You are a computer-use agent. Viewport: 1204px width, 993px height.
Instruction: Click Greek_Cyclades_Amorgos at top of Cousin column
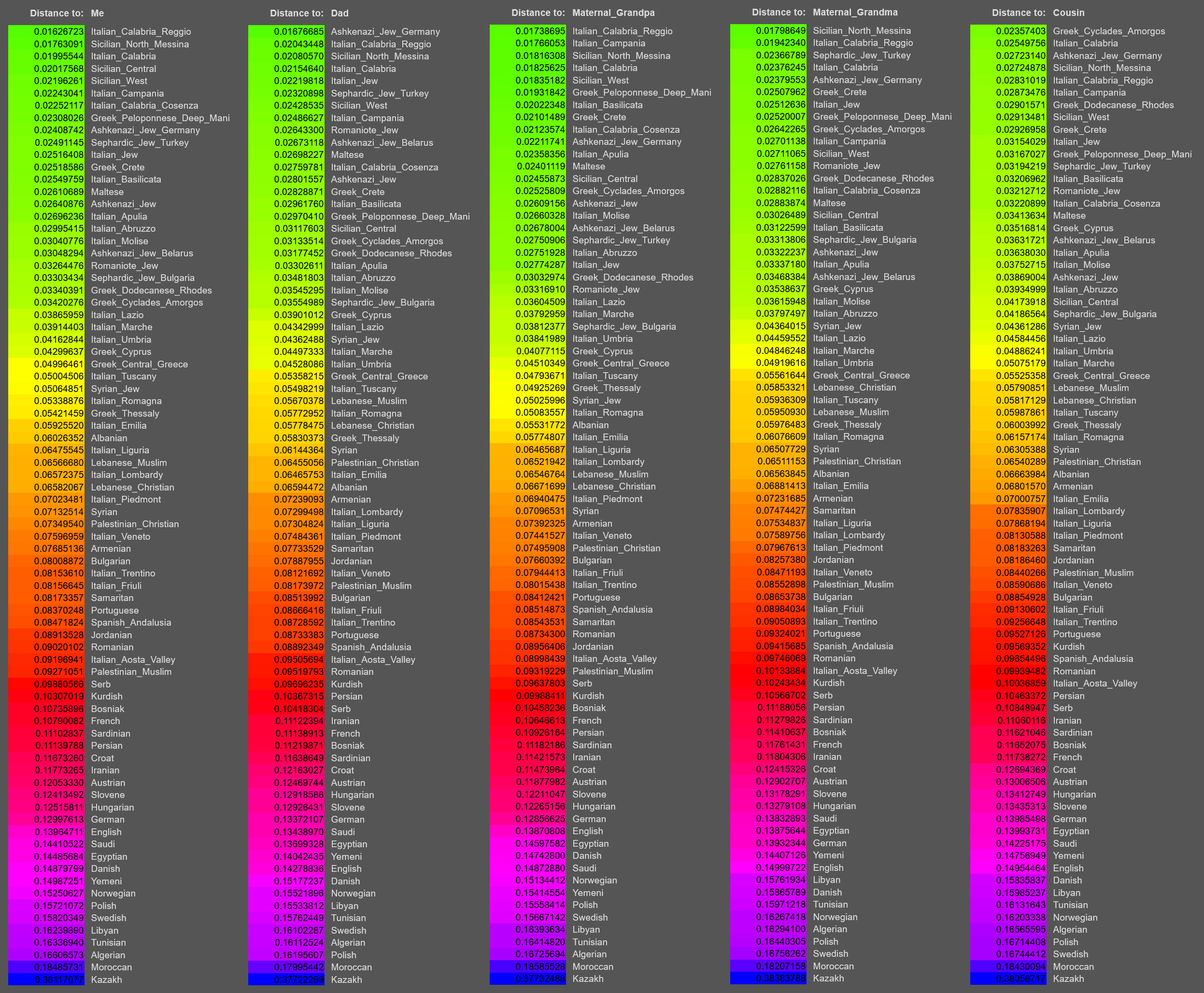click(x=1108, y=31)
